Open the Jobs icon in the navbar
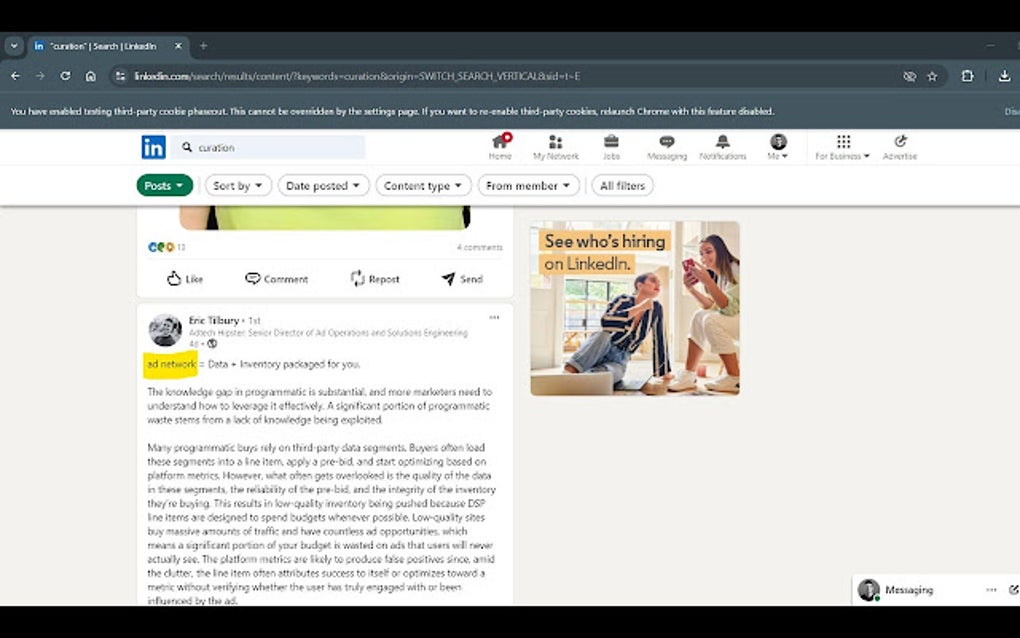Screen dimensions: 1020x638 611,147
